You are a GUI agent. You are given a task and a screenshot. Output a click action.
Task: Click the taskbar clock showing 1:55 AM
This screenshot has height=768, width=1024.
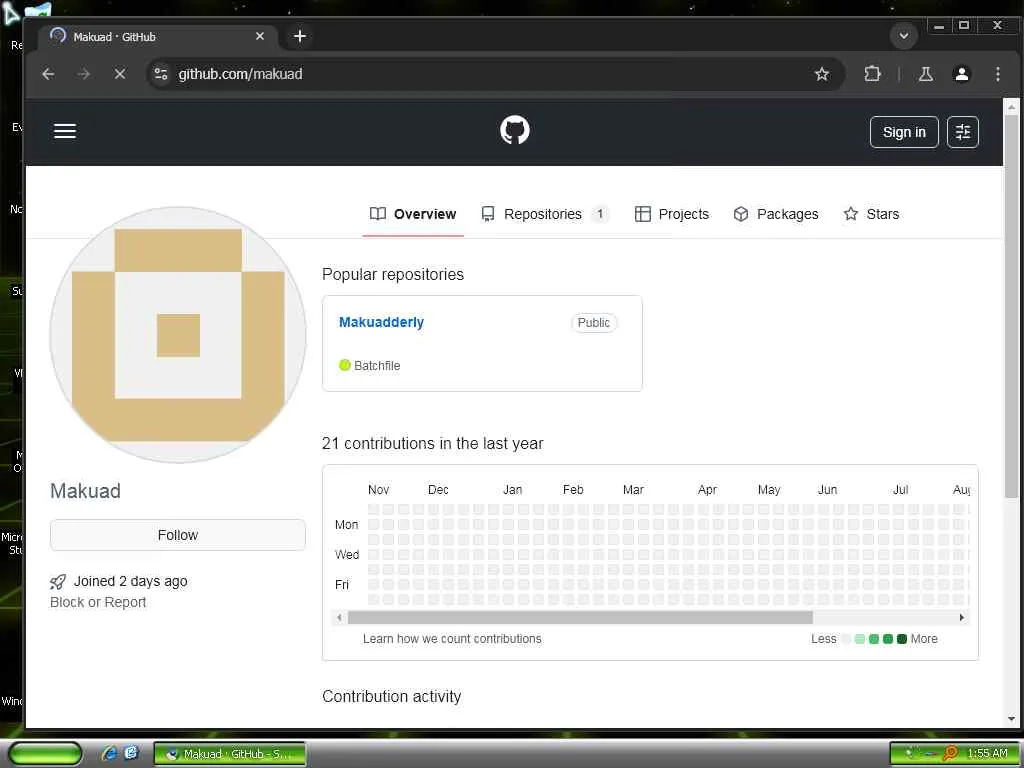point(987,754)
